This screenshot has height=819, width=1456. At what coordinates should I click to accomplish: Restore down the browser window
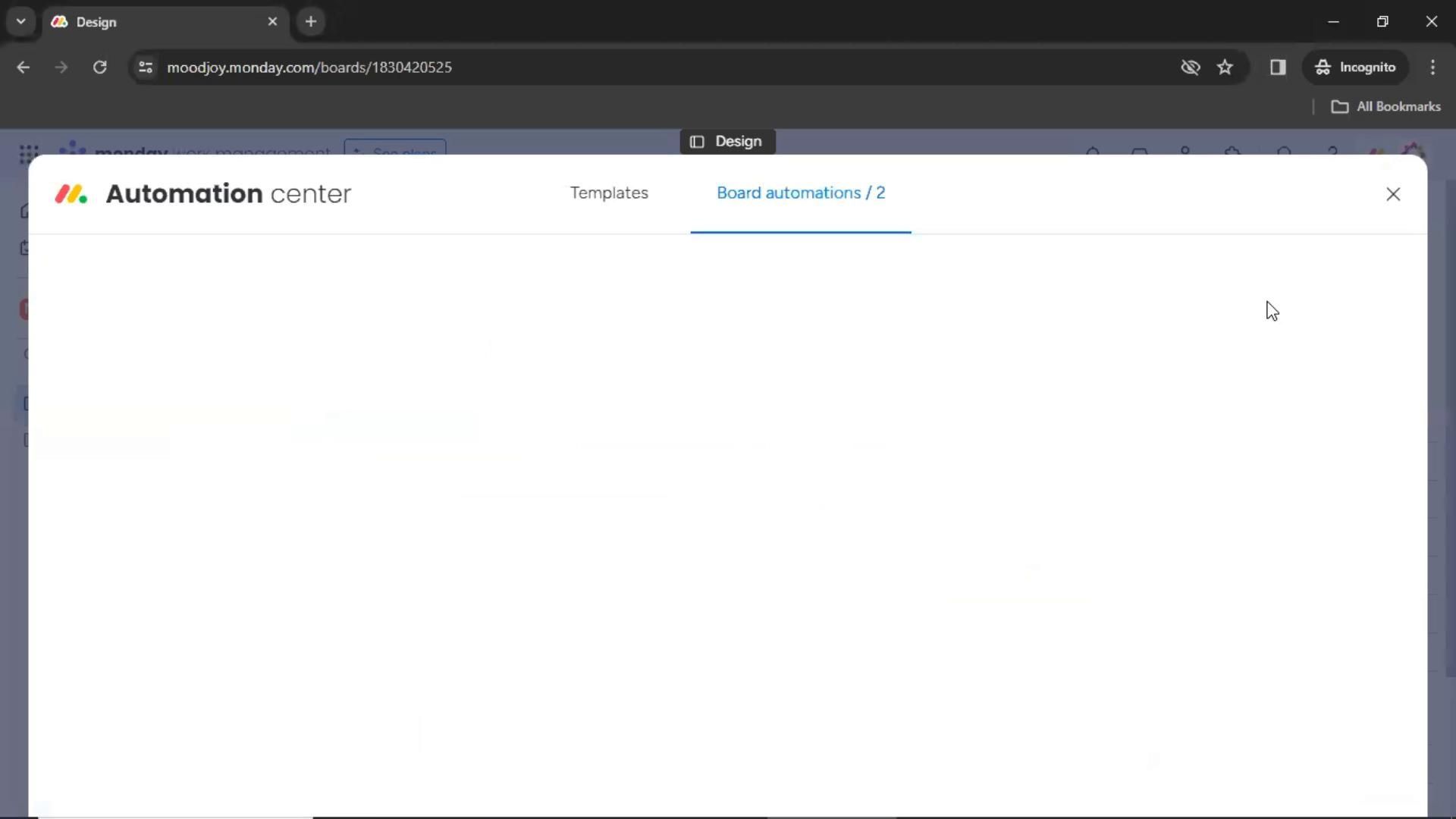tap(1382, 21)
